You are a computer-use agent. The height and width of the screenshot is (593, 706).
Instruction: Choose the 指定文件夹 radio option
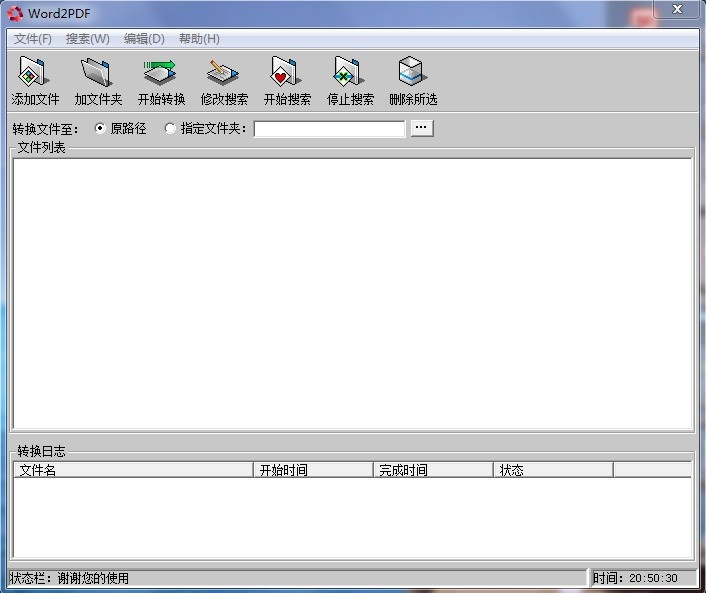[170, 129]
